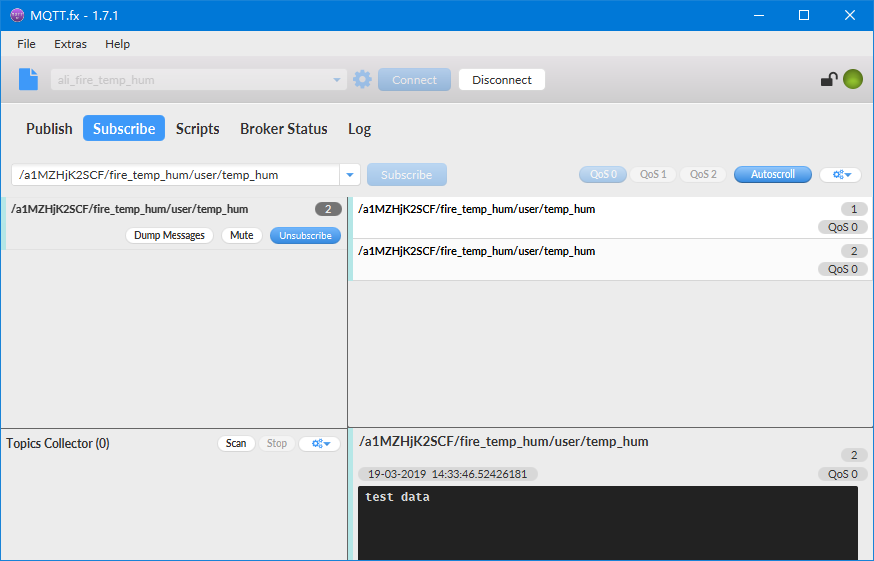The image size is (874, 561).
Task: Click message number badge 2 in detail pane
Action: click(x=854, y=455)
